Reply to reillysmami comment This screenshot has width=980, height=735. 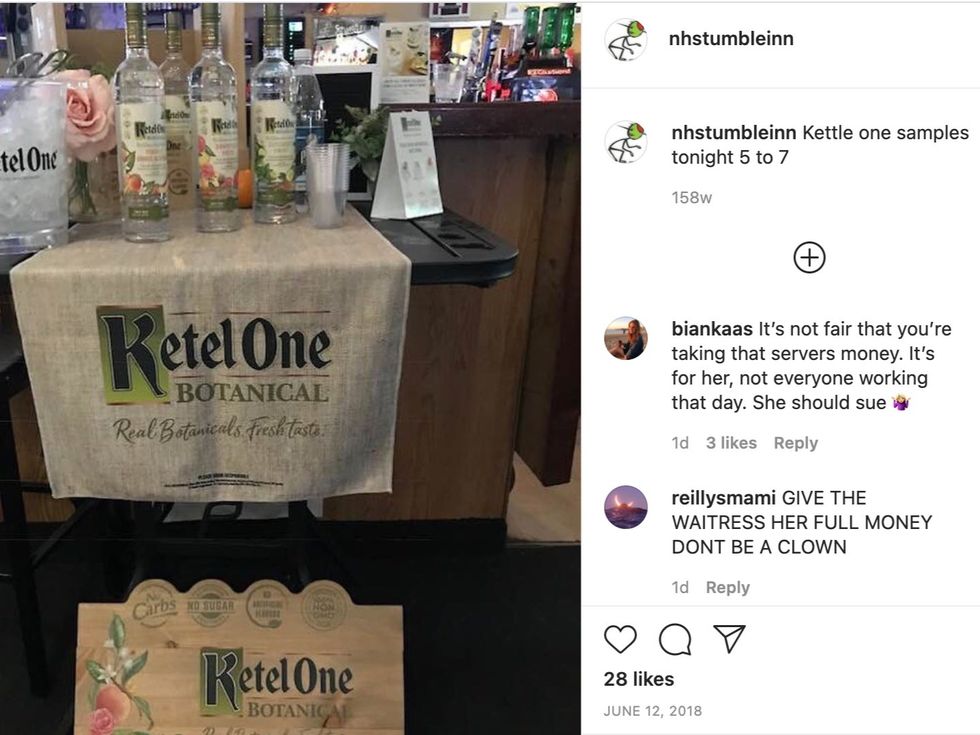tap(728, 588)
